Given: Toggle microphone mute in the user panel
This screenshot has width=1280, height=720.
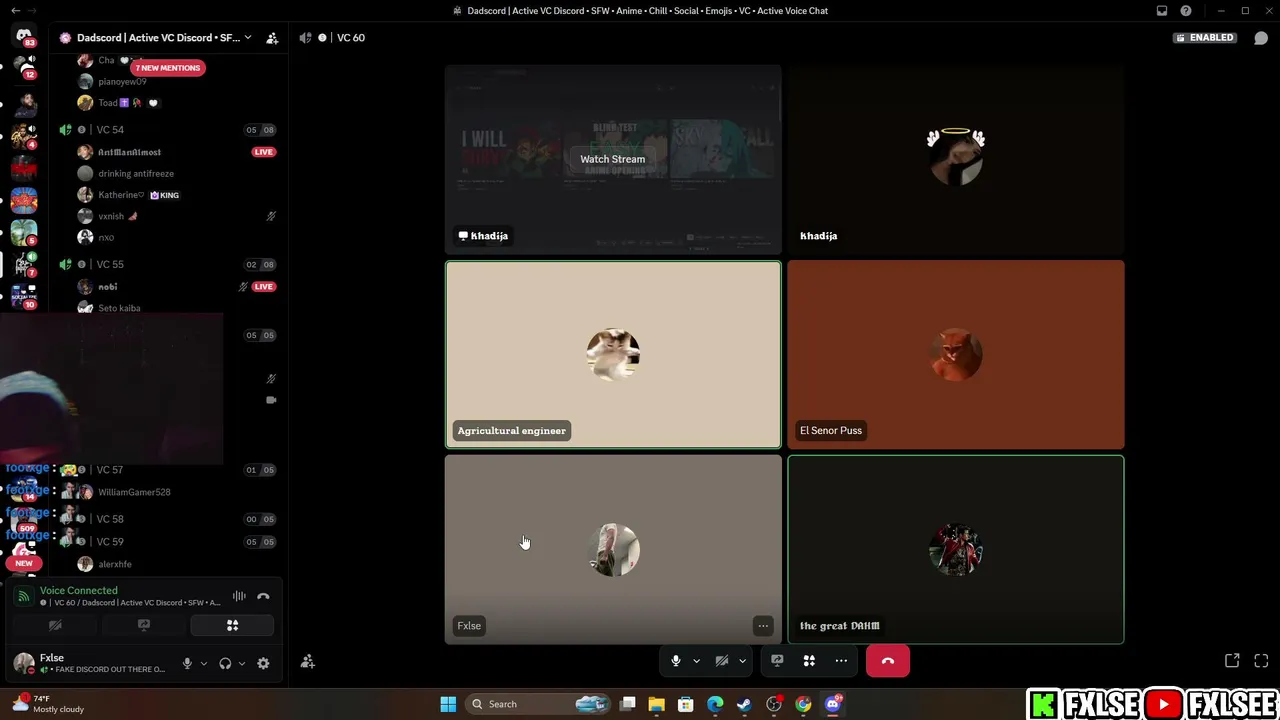Looking at the screenshot, I should [x=187, y=663].
